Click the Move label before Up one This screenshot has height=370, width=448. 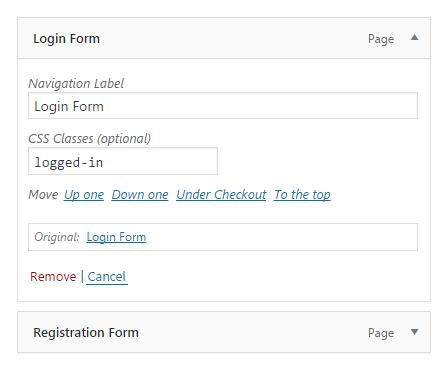[x=43, y=195]
